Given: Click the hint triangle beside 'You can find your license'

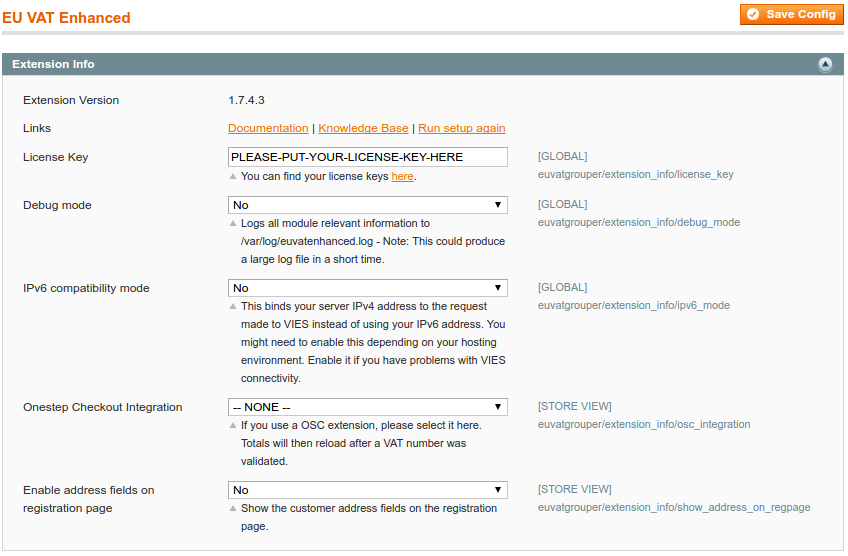Looking at the screenshot, I should (x=233, y=176).
